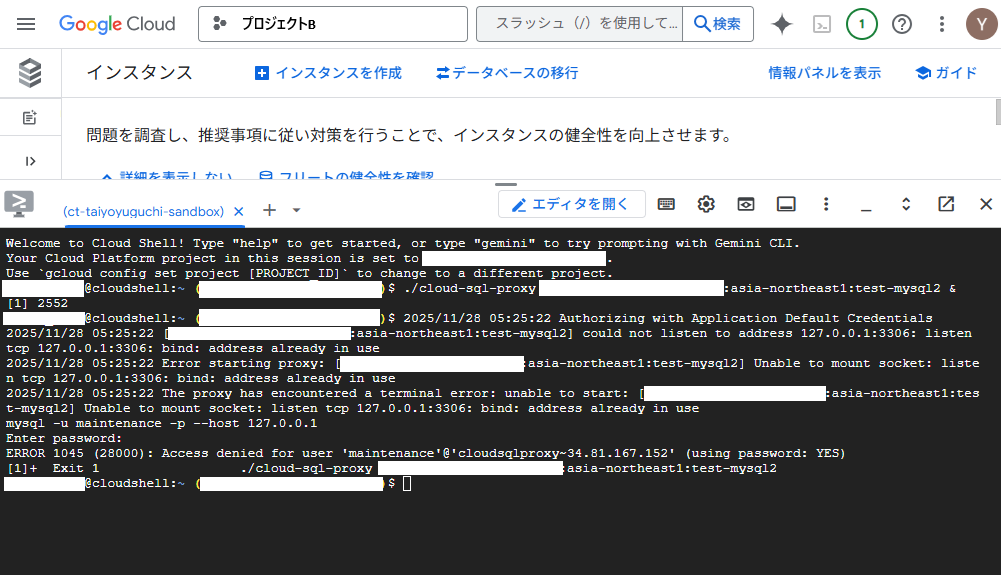Select the ct-taiyoyuguchi-sandbox terminal tab
The height and width of the screenshot is (575, 1001).
[x=142, y=211]
